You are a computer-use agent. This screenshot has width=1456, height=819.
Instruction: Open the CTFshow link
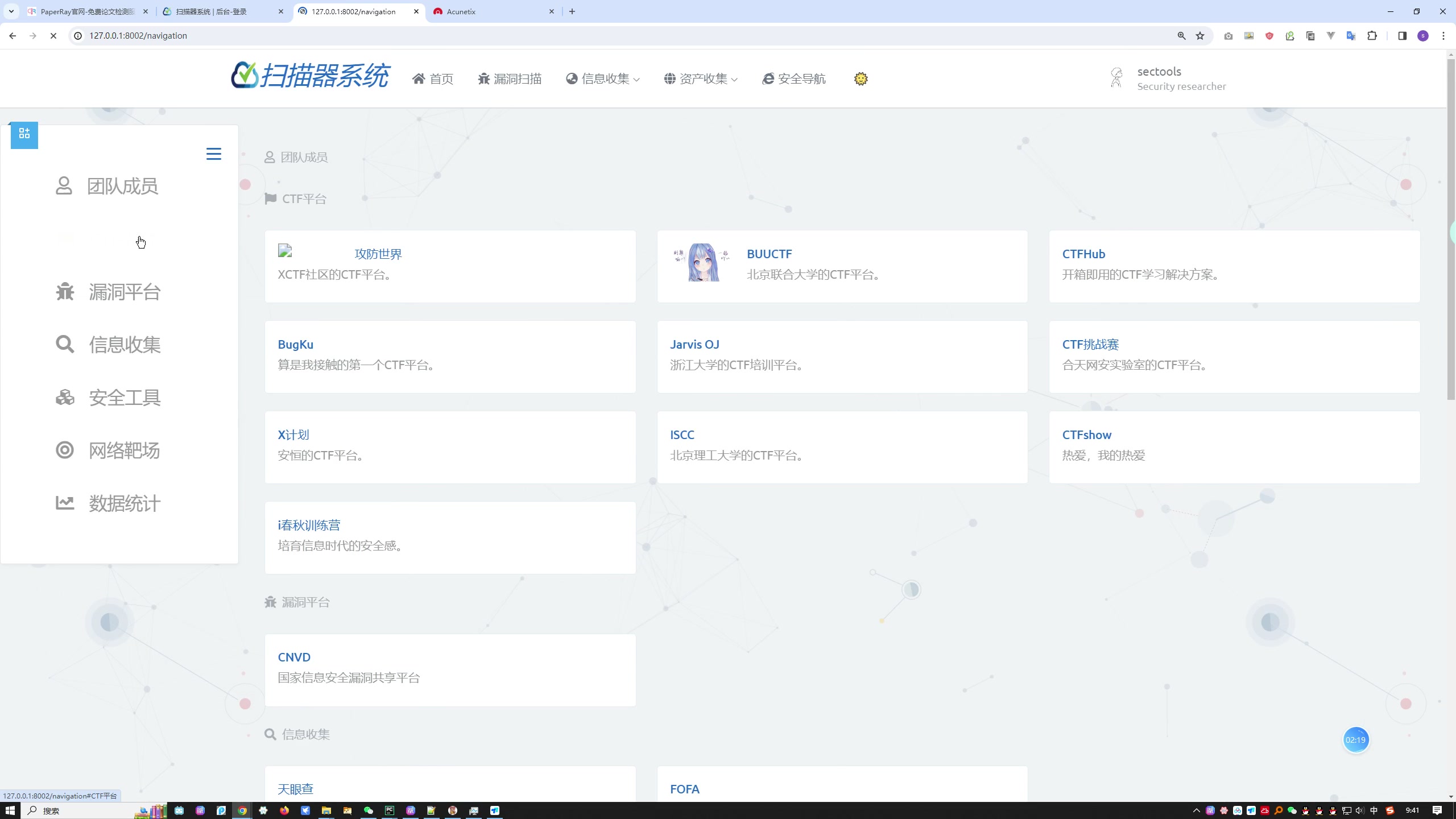click(x=1086, y=435)
